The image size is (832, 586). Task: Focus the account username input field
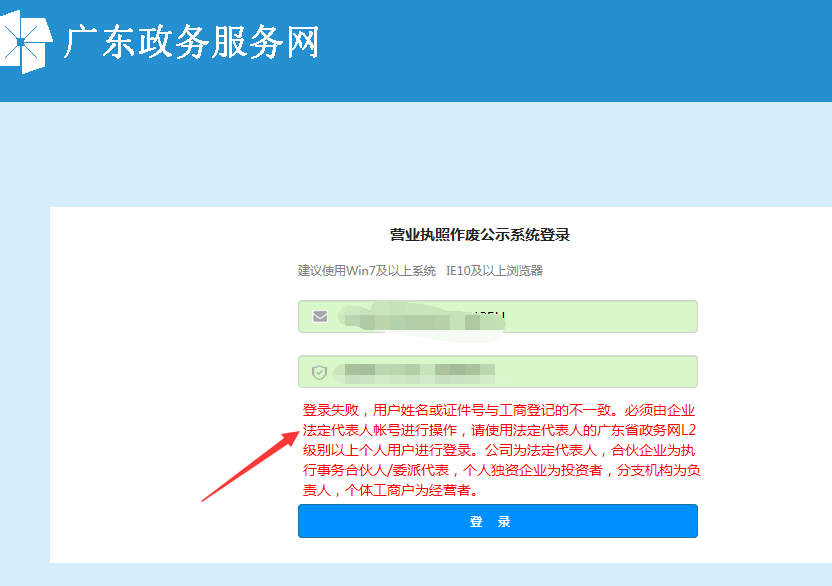coord(600,316)
